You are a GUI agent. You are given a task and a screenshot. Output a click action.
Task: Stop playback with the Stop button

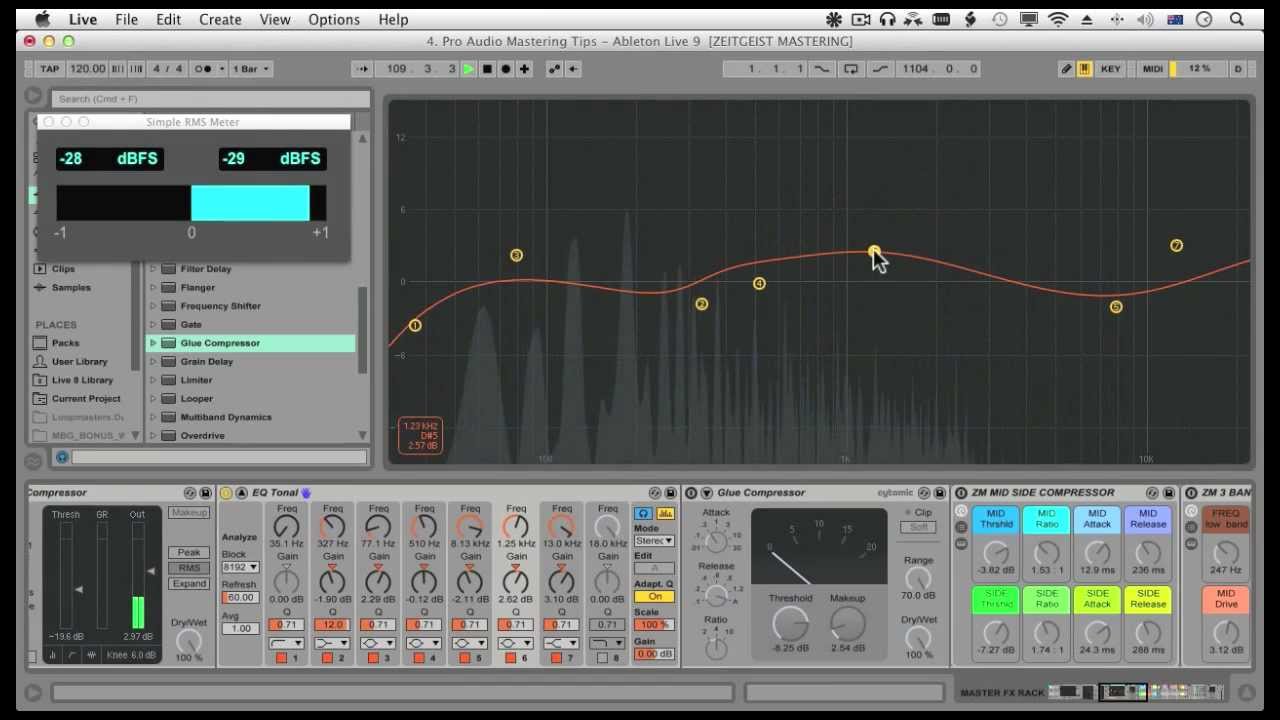click(487, 69)
